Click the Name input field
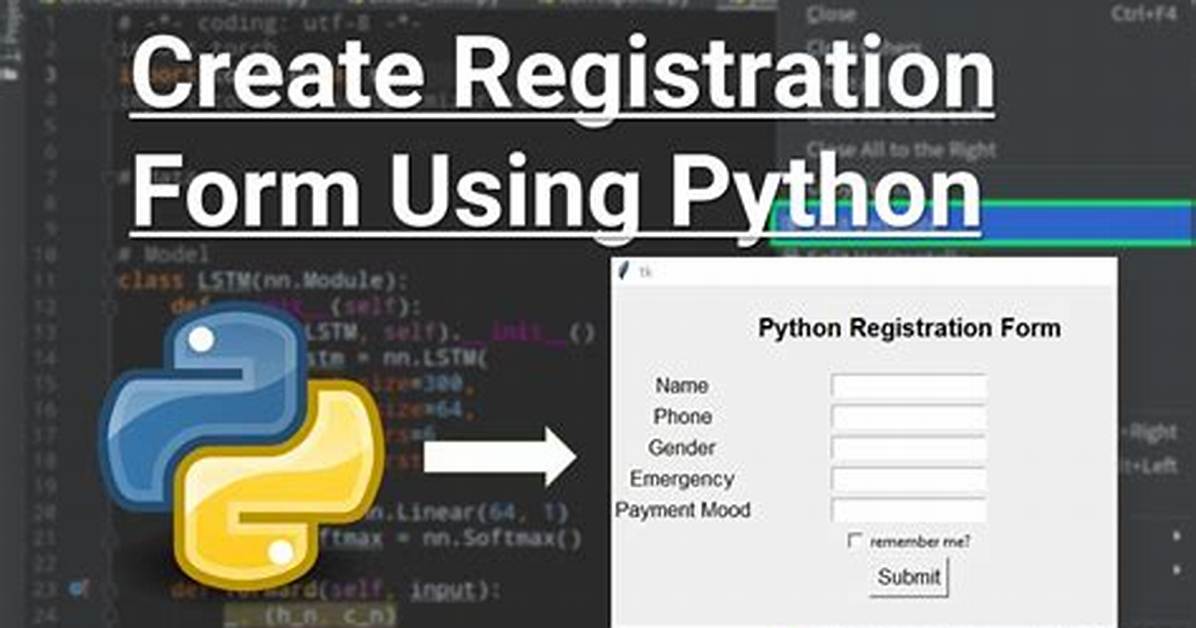The image size is (1196, 628). 908,387
